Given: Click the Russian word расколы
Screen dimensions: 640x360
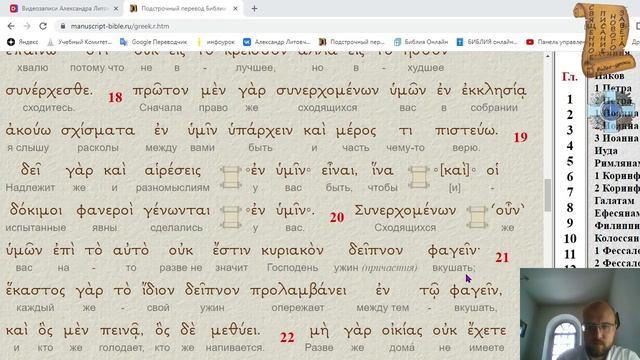Looking at the screenshot, I should tap(98, 147).
